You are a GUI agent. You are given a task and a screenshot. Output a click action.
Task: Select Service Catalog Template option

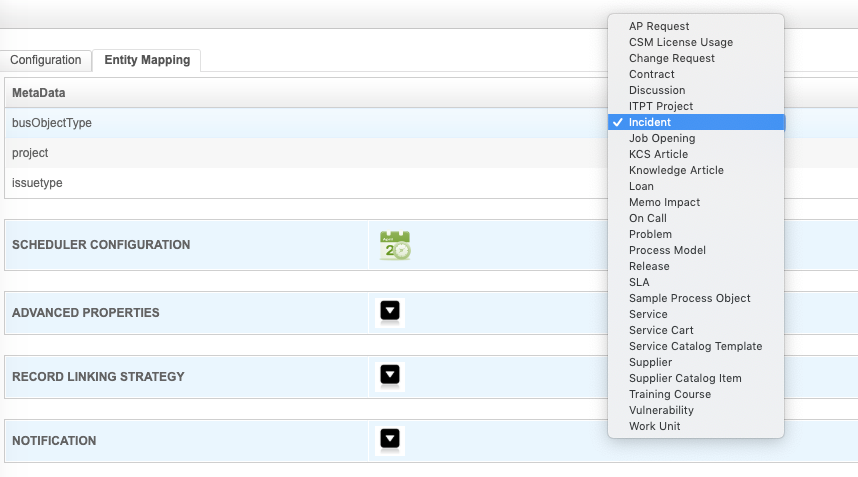(x=696, y=346)
